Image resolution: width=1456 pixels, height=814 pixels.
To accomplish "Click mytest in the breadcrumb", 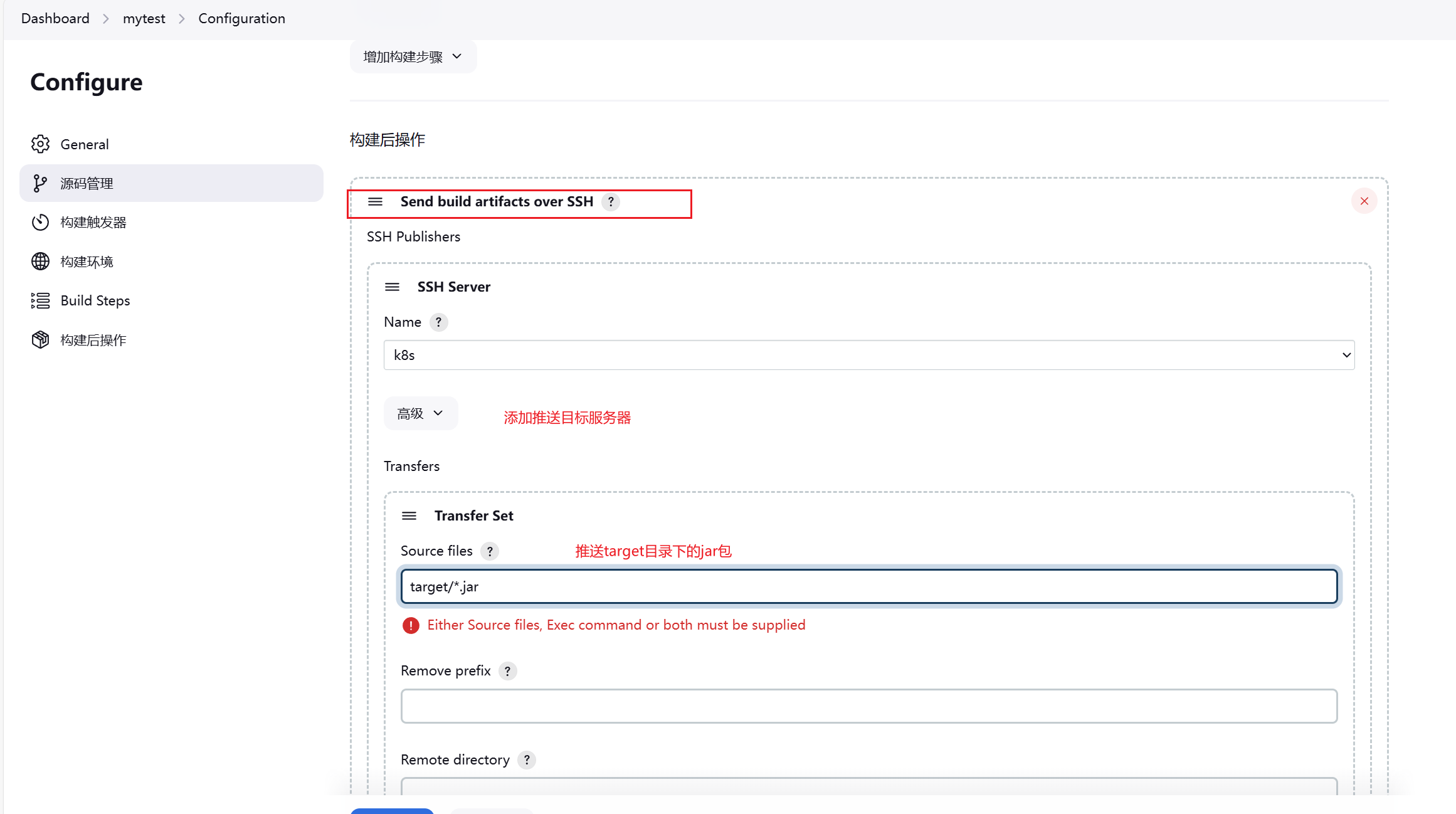I will click(x=144, y=18).
